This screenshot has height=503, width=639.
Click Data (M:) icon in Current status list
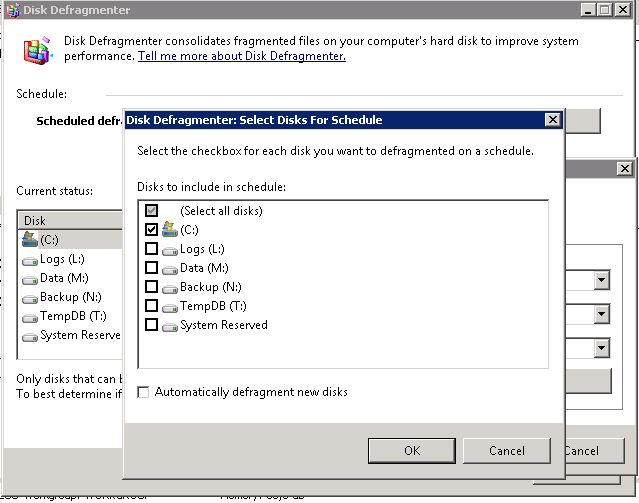pos(30,280)
